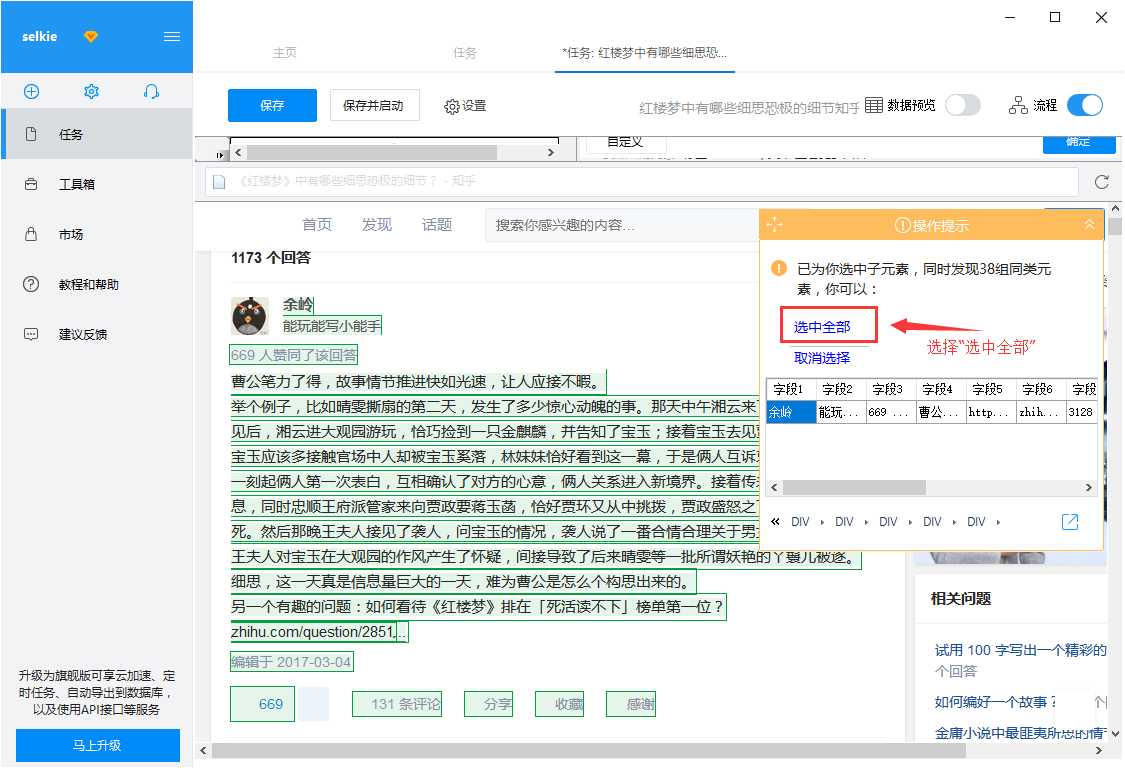Click the Zhihu search input field
The image size is (1125, 768).
click(x=621, y=225)
